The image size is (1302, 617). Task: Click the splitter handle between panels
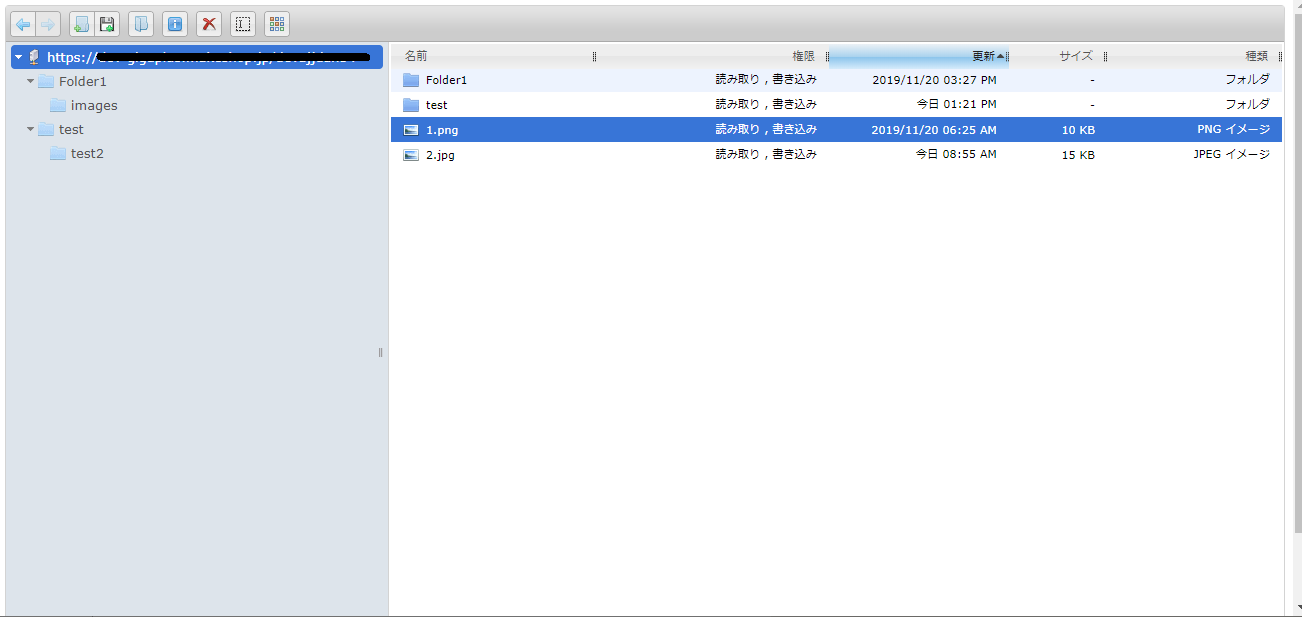click(381, 352)
